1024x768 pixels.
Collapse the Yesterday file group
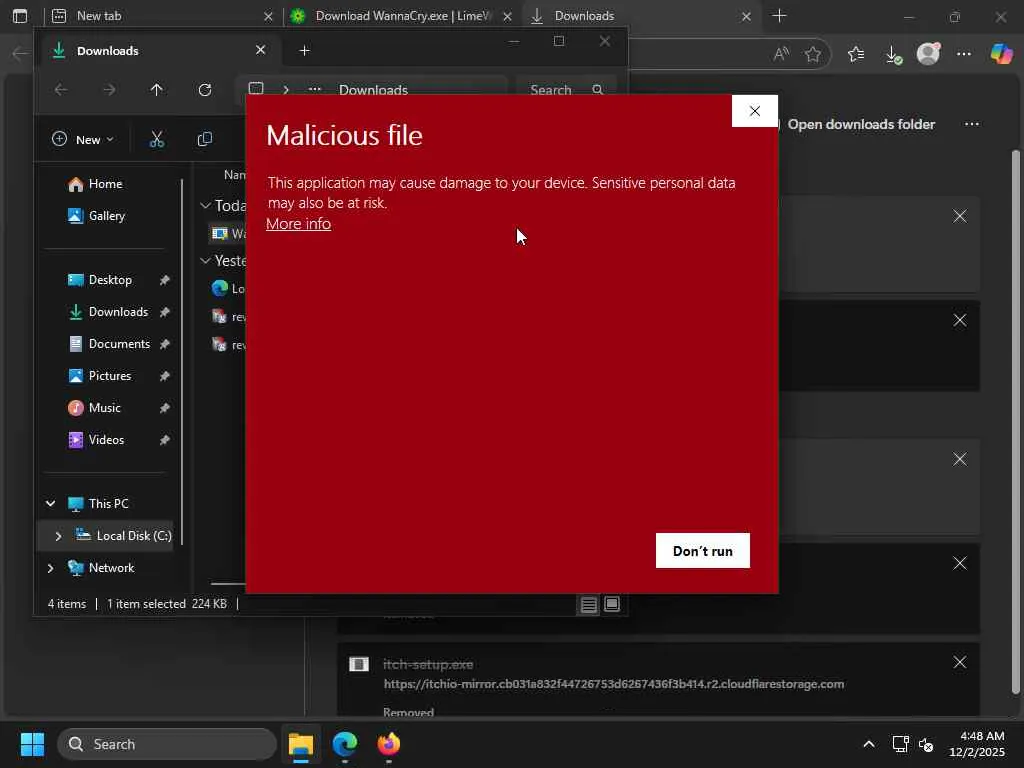(205, 261)
